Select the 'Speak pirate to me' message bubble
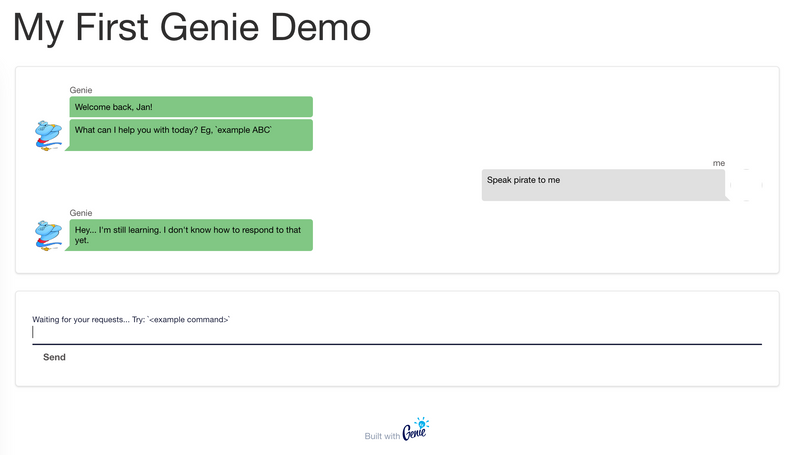The width and height of the screenshot is (800, 455). click(602, 185)
